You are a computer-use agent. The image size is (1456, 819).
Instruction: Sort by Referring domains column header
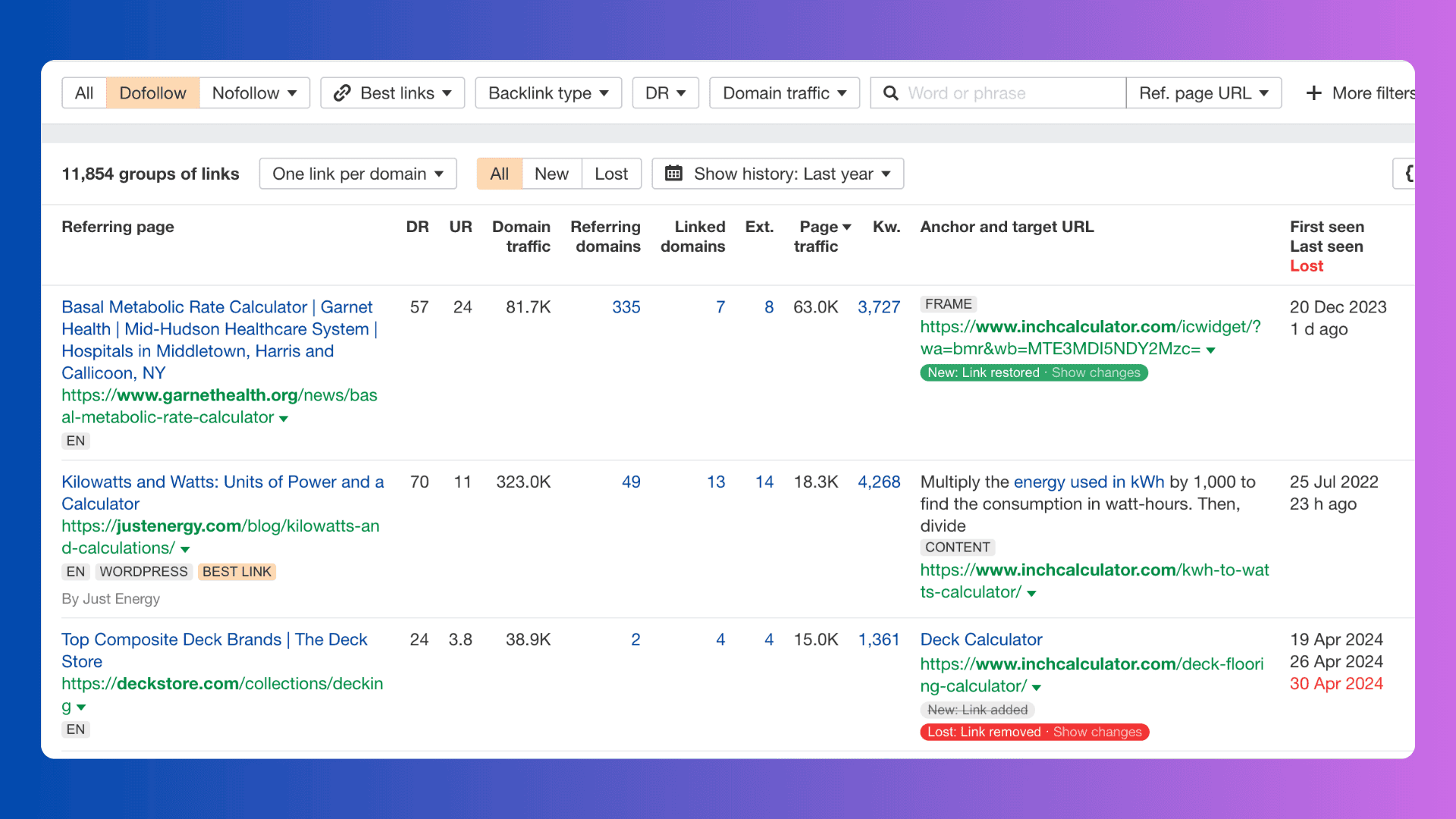605,237
